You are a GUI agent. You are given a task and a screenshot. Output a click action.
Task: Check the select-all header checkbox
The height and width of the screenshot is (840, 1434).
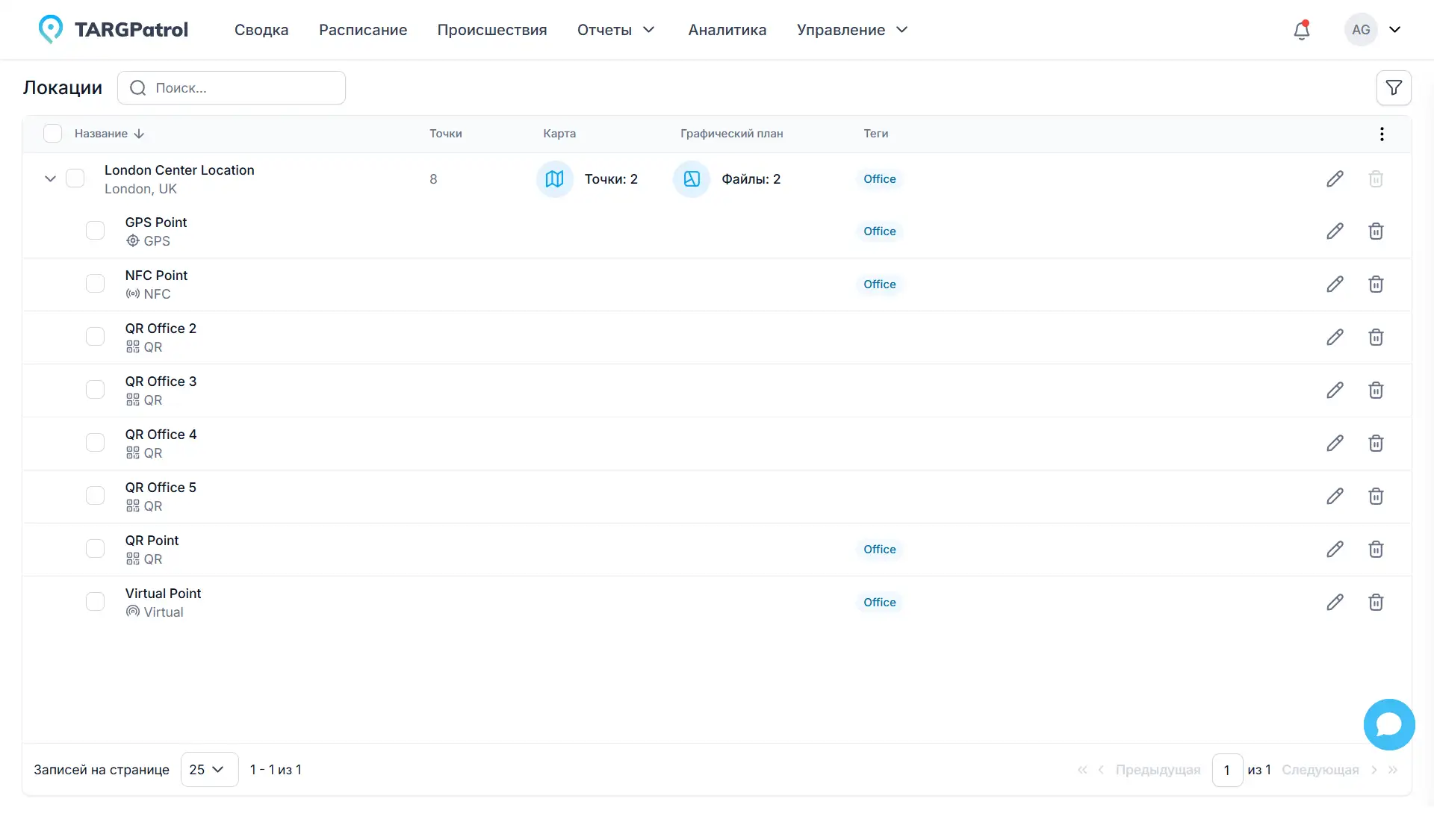(52, 134)
